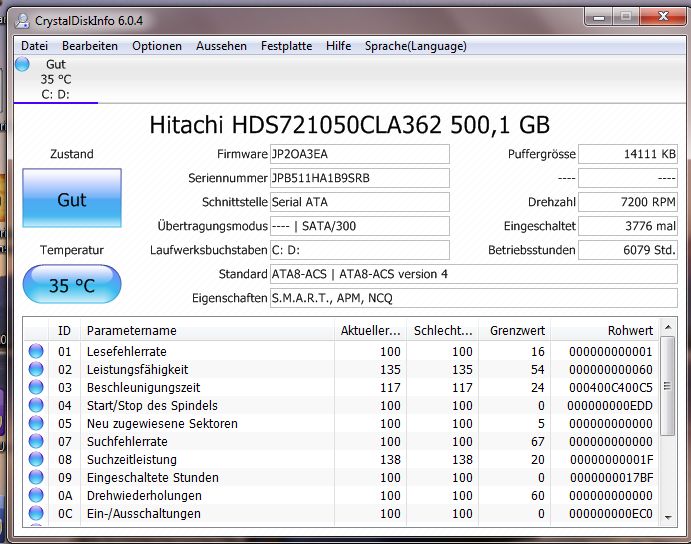Click the 35 °C temperature button
The image size is (691, 544).
[72, 284]
